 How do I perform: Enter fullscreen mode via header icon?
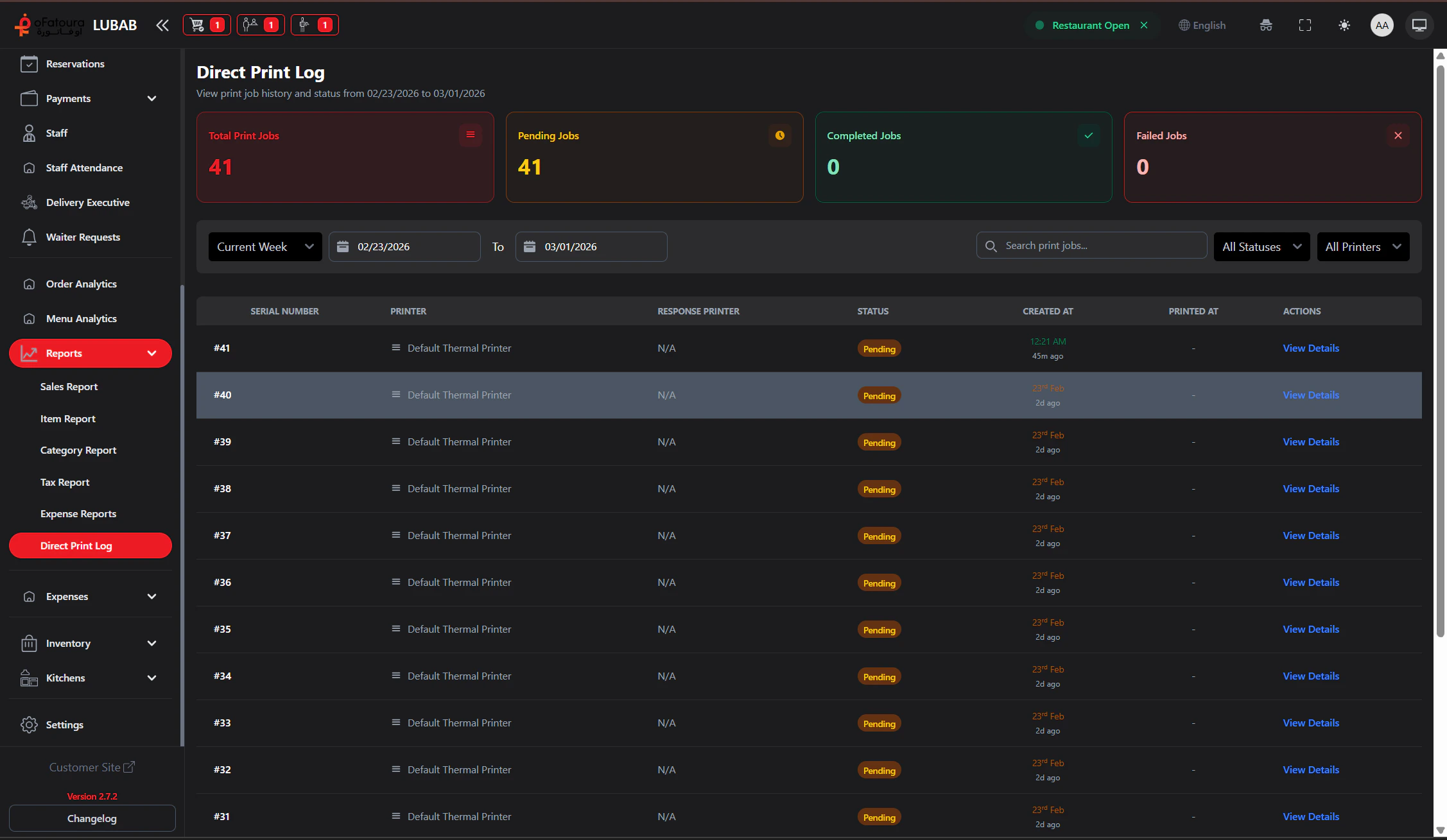click(x=1304, y=25)
